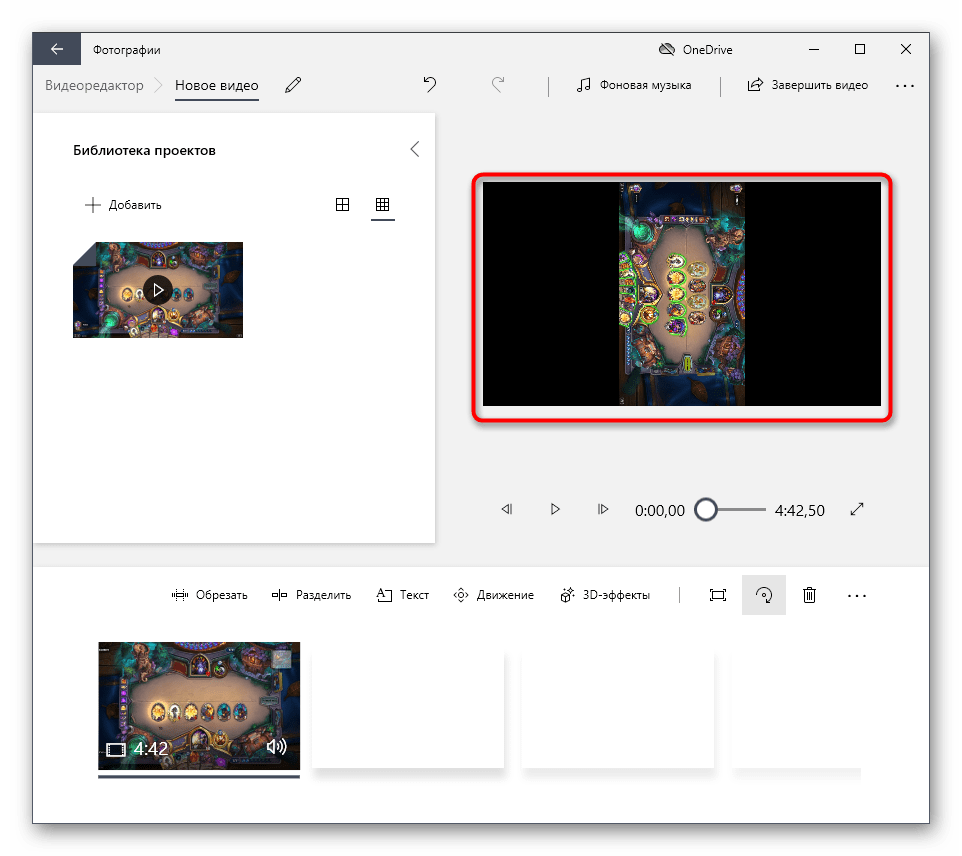962x856 pixels.
Task: Switch library to large grid view
Action: click(342, 205)
